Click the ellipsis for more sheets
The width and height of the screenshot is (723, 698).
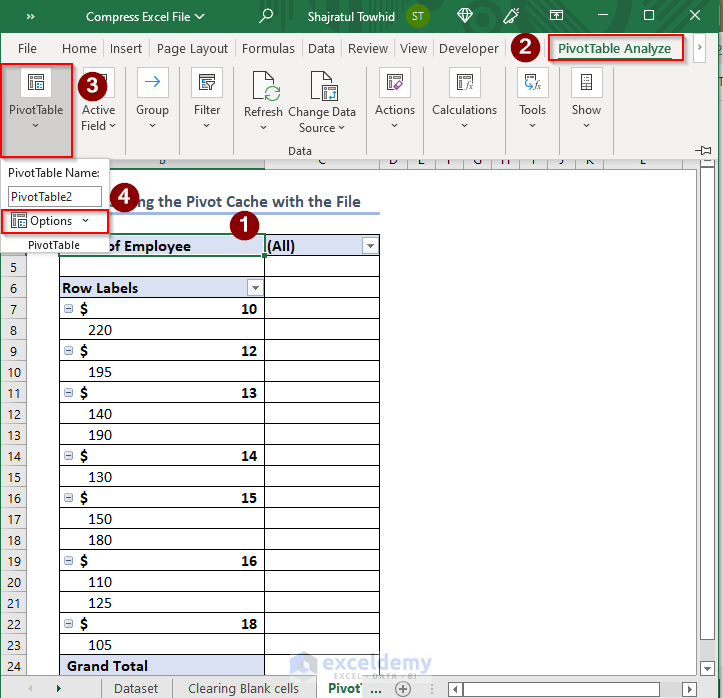click(376, 690)
